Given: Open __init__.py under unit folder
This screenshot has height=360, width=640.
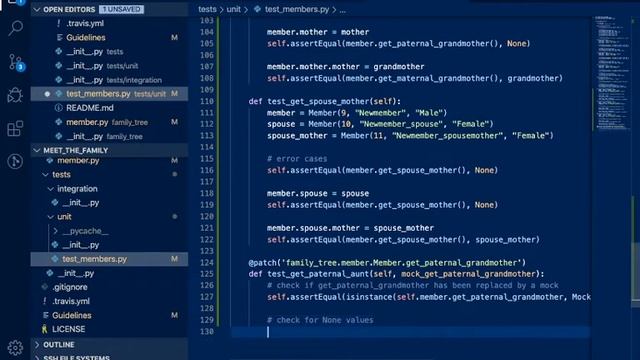Looking at the screenshot, I should (x=109, y=245).
